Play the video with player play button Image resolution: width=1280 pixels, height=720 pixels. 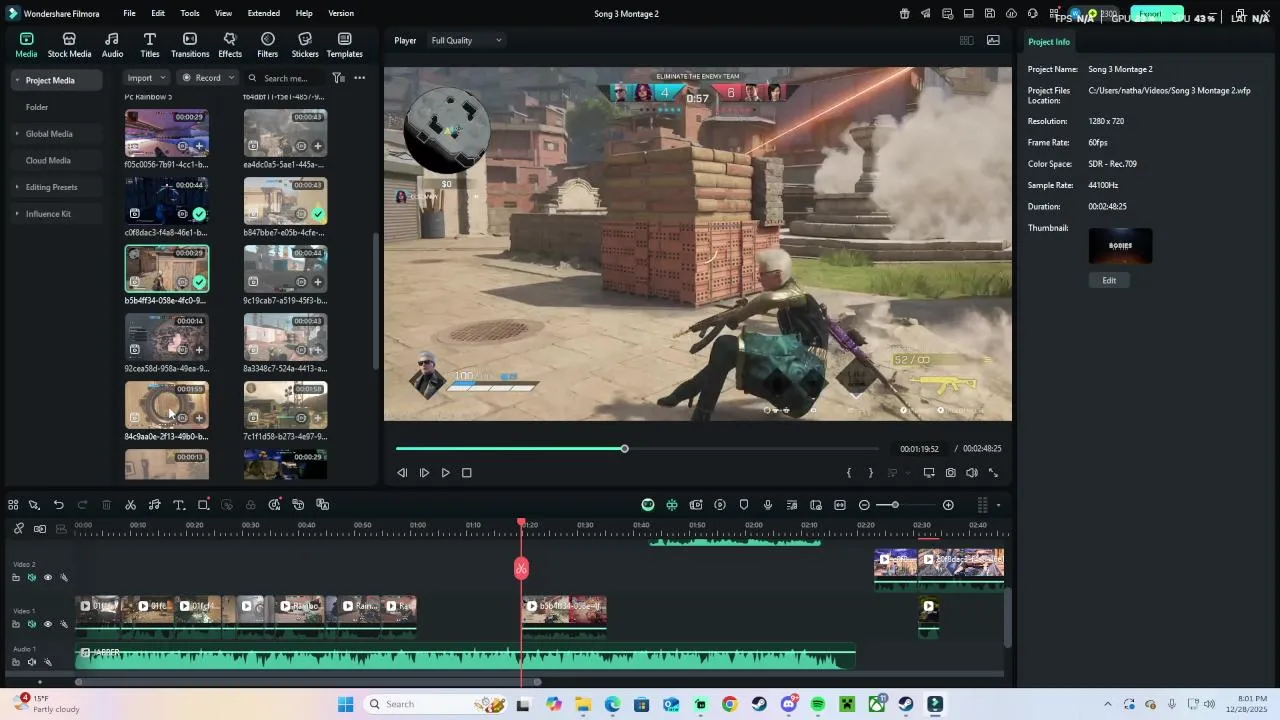point(445,473)
